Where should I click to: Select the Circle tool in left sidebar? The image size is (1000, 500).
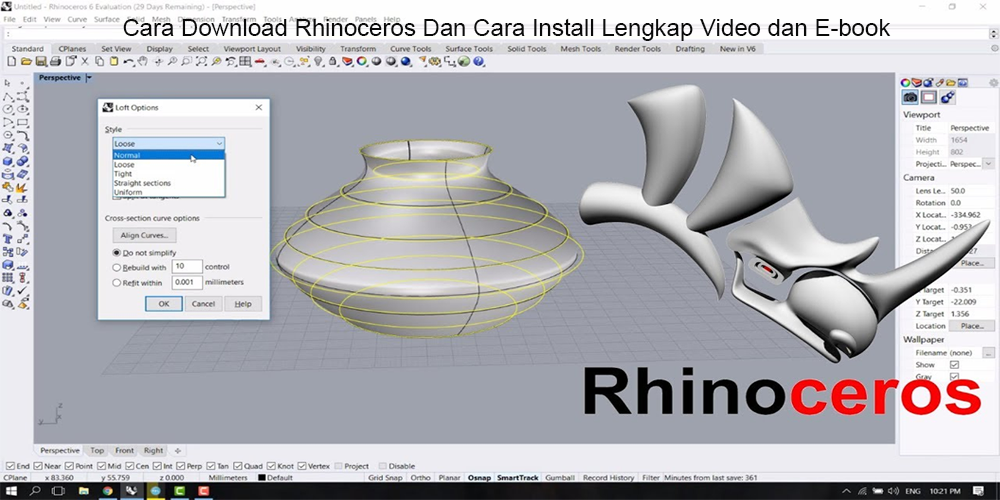[8, 110]
